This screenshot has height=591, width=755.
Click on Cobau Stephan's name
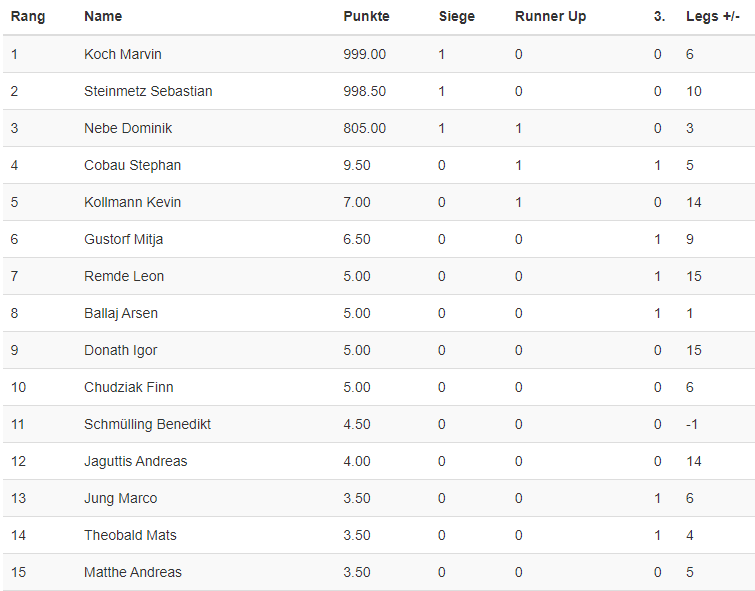click(132, 165)
